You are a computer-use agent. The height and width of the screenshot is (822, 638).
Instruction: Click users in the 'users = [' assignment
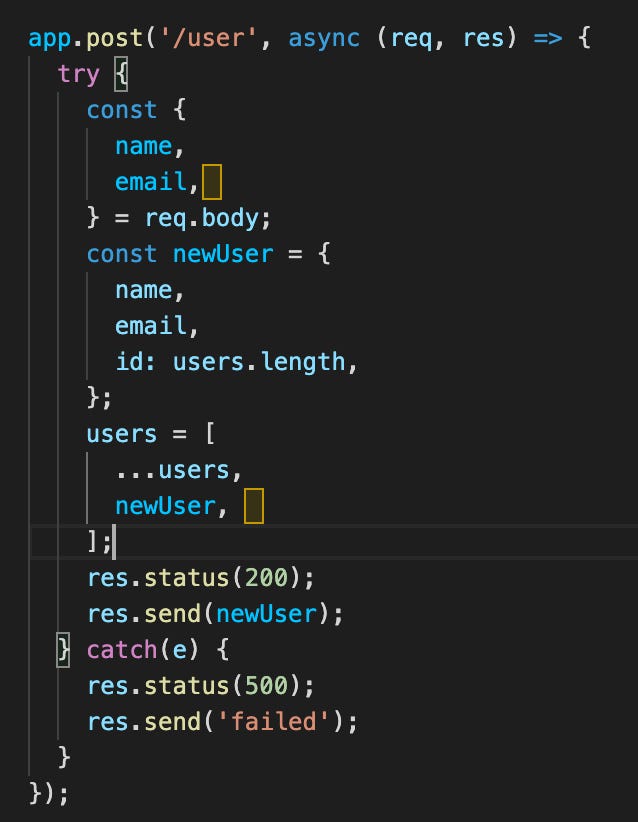pyautogui.click(x=122, y=435)
